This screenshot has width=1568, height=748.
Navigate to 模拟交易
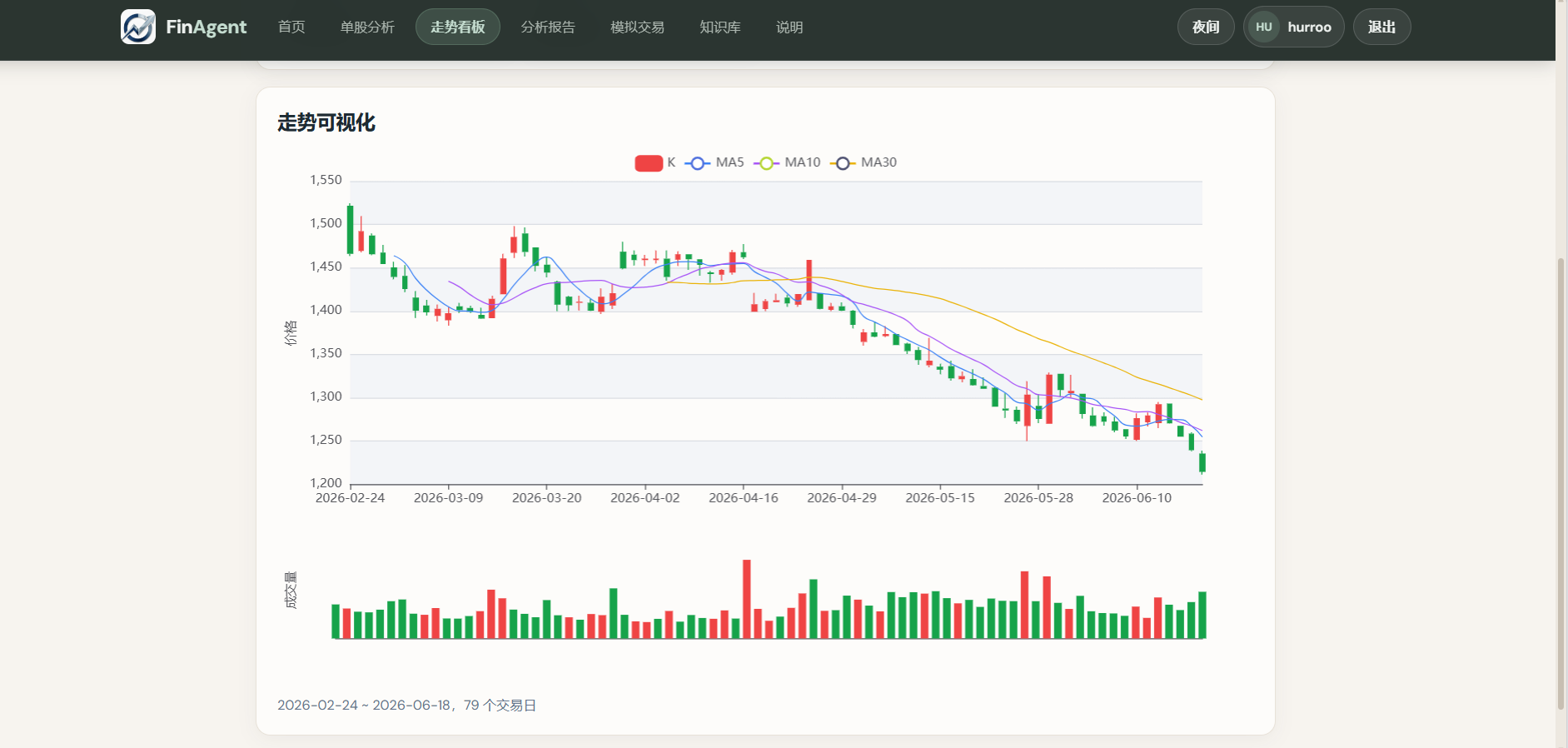click(638, 27)
